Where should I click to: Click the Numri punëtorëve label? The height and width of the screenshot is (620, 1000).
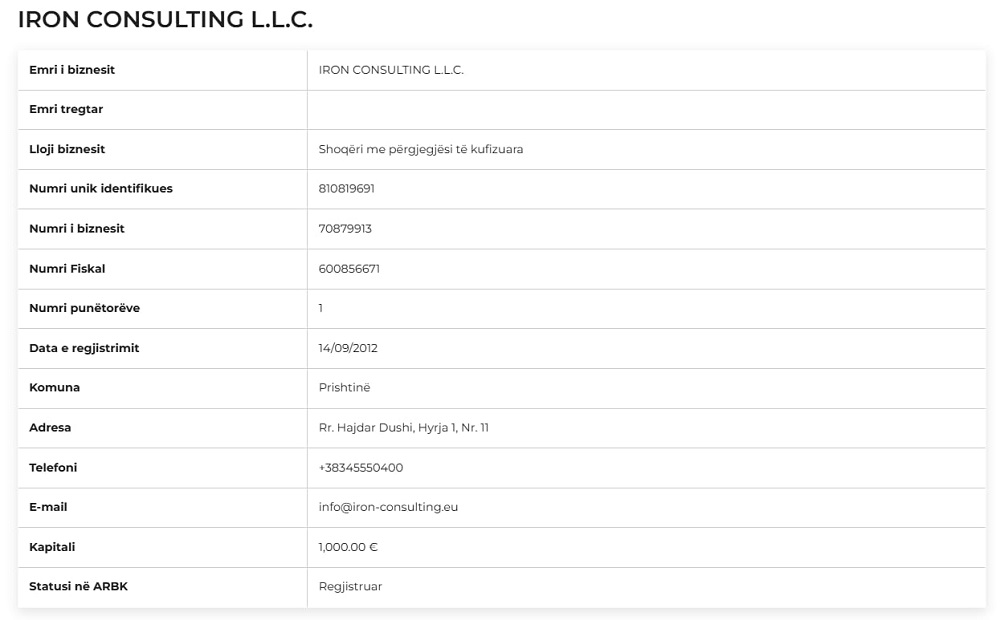[x=84, y=308]
